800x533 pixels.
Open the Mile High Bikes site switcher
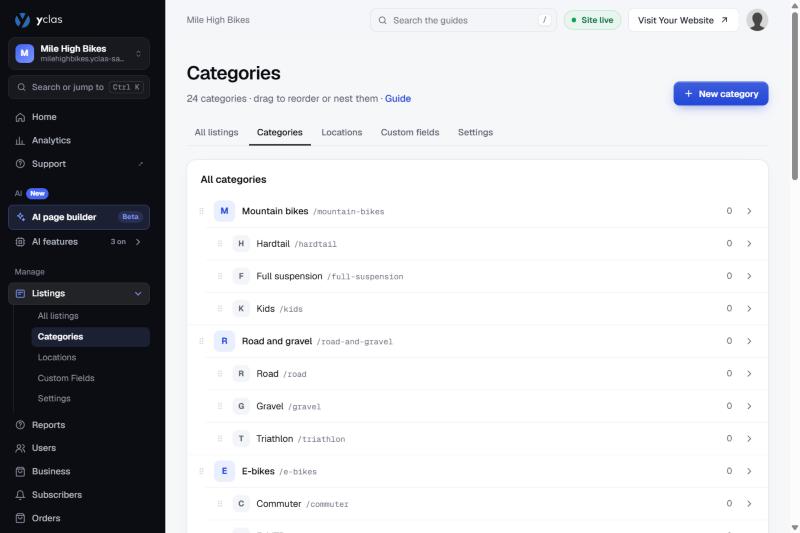tap(79, 53)
